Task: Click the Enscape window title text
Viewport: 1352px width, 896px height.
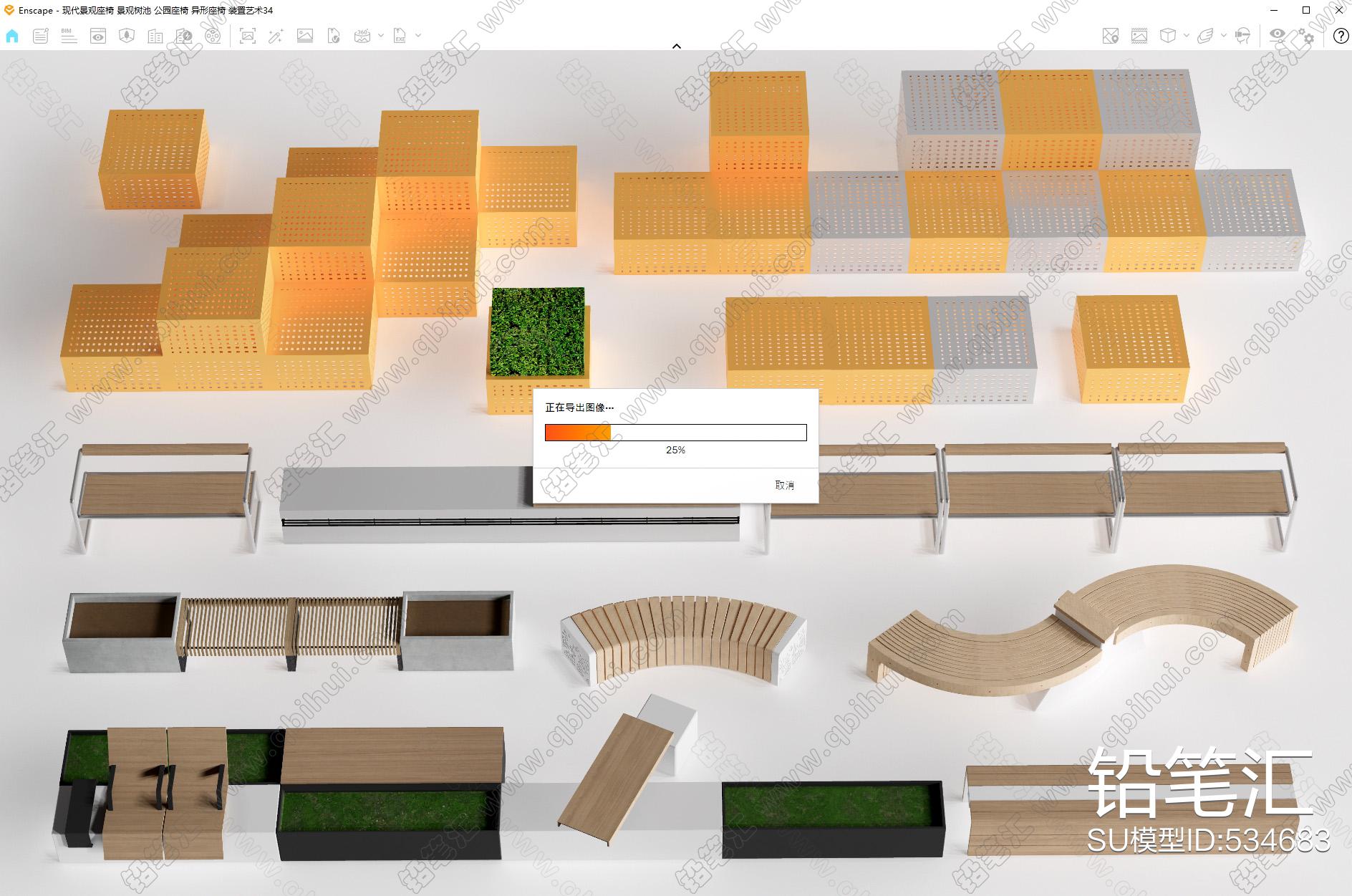Action: point(146,10)
